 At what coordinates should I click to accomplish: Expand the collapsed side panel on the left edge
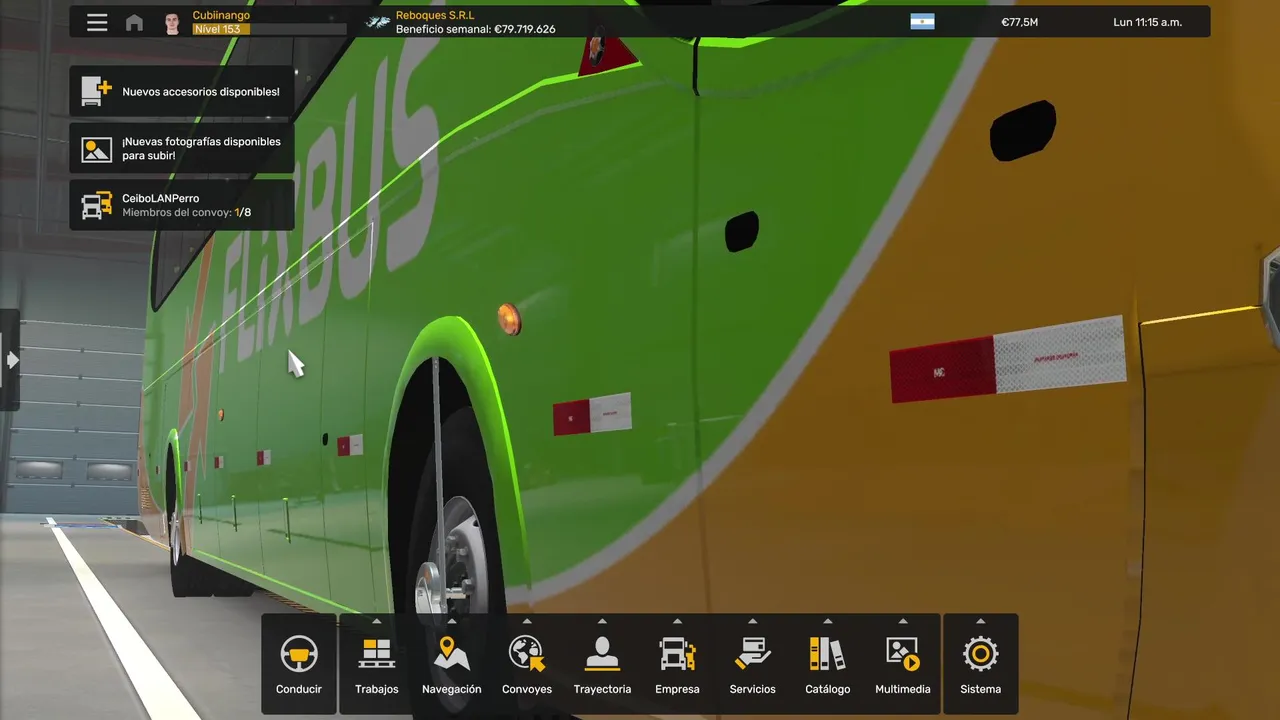[10, 360]
